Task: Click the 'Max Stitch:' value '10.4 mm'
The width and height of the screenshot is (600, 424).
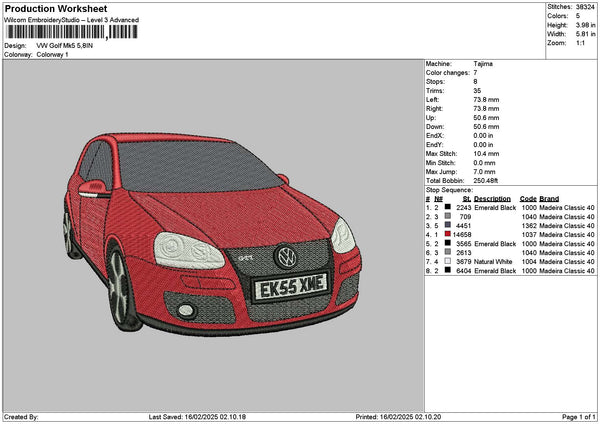Action: pos(486,154)
